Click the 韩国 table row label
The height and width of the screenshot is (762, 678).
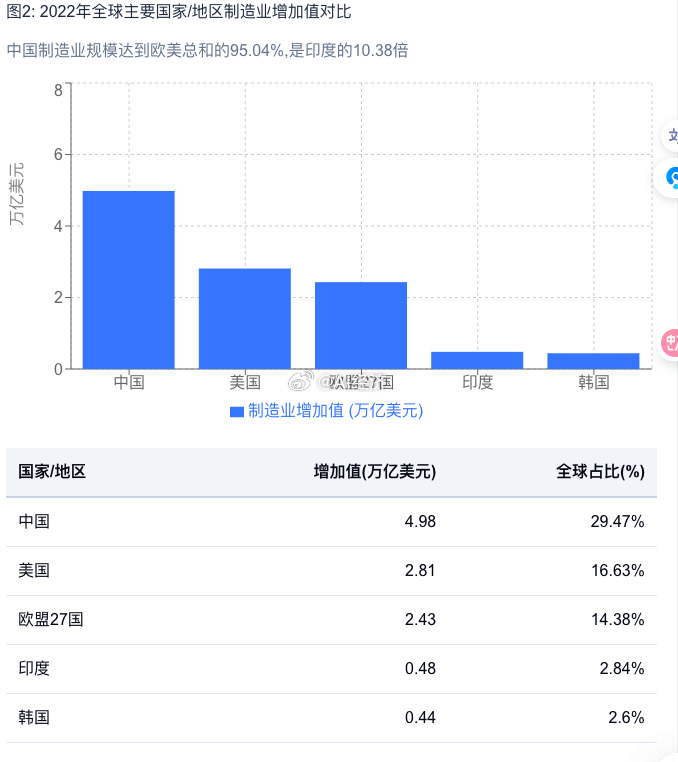(x=34, y=718)
